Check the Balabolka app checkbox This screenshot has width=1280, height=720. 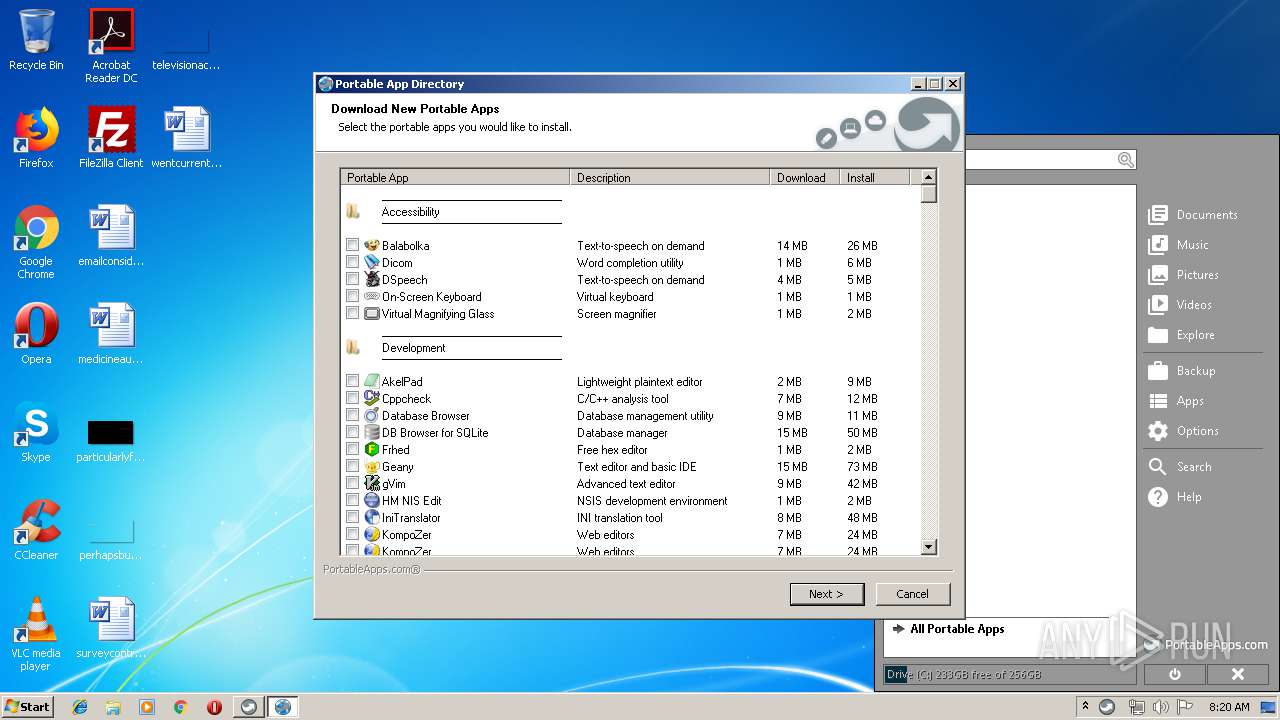352,245
